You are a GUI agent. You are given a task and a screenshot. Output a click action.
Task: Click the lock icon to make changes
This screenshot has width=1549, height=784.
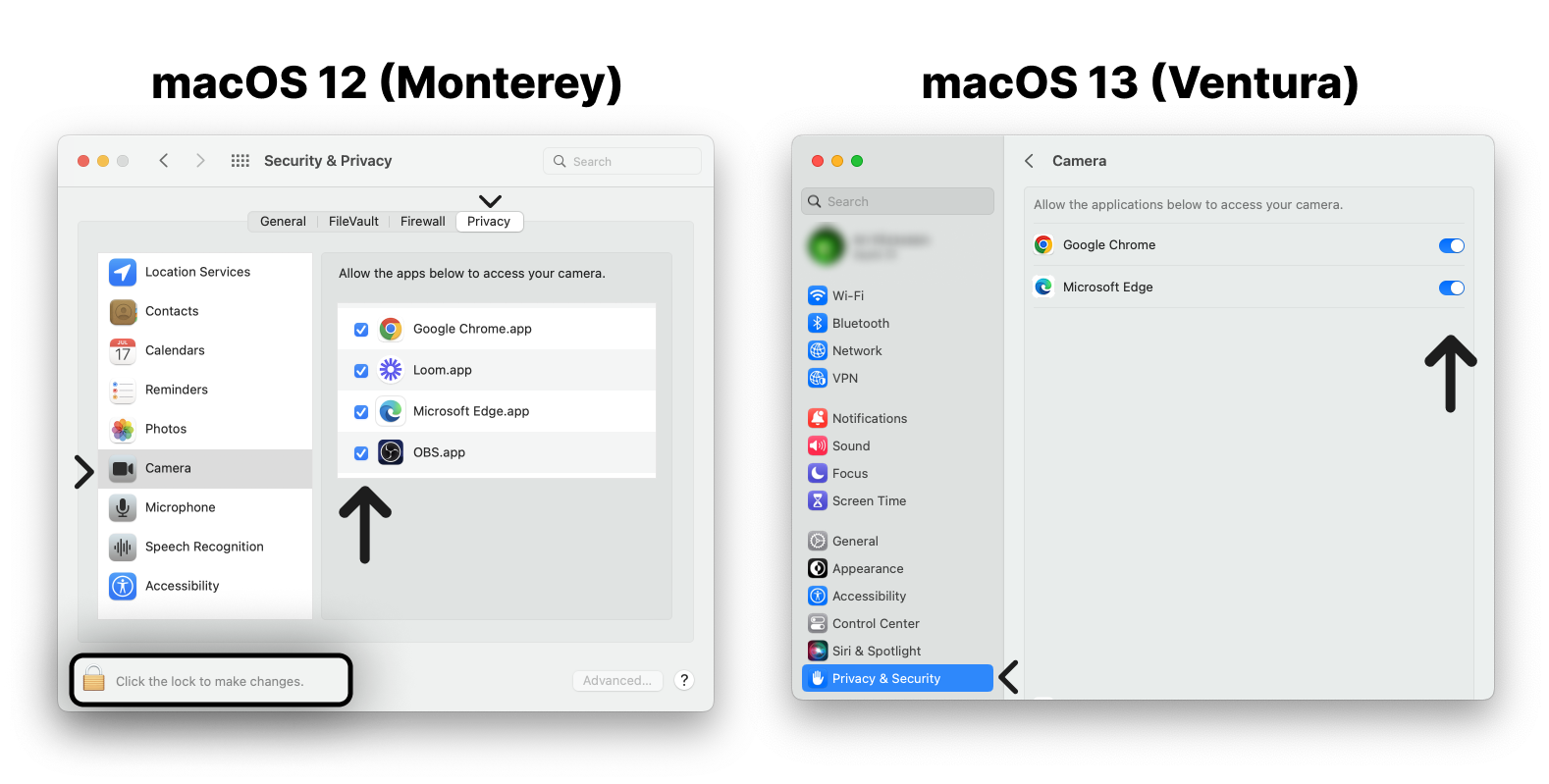[x=94, y=679]
